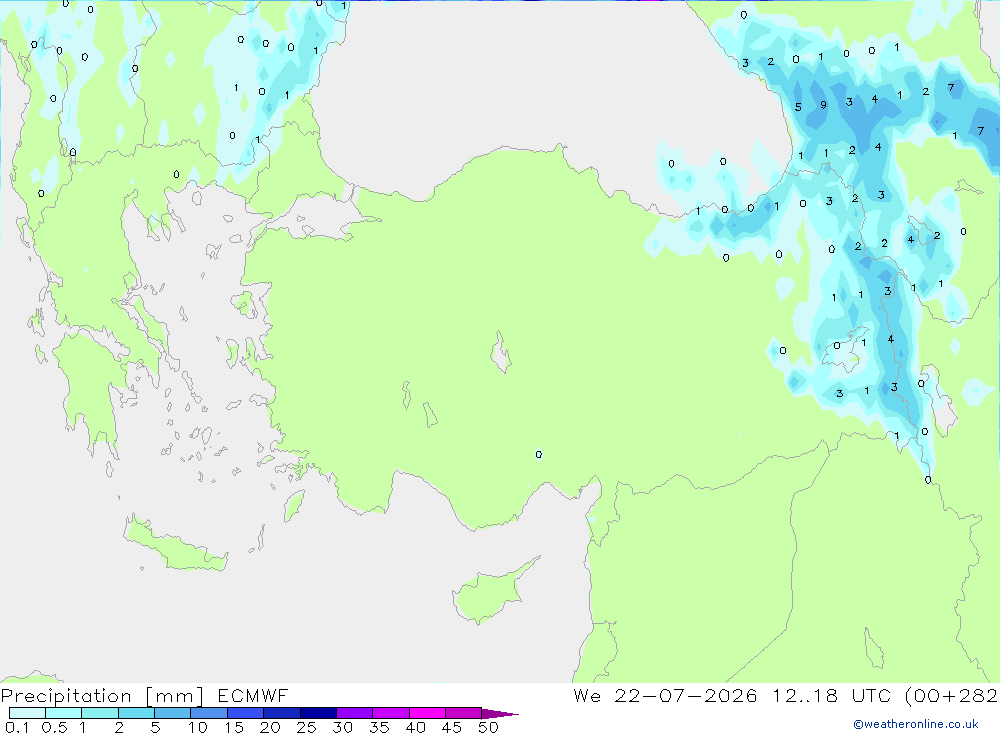Click the island of Cyprus on the map
The height and width of the screenshot is (733, 1000).
[494, 590]
